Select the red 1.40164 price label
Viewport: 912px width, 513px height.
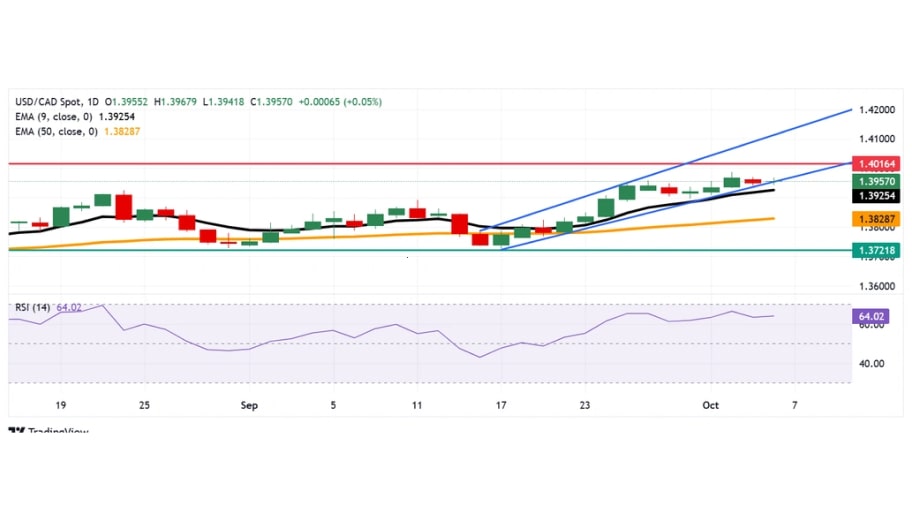[875, 162]
